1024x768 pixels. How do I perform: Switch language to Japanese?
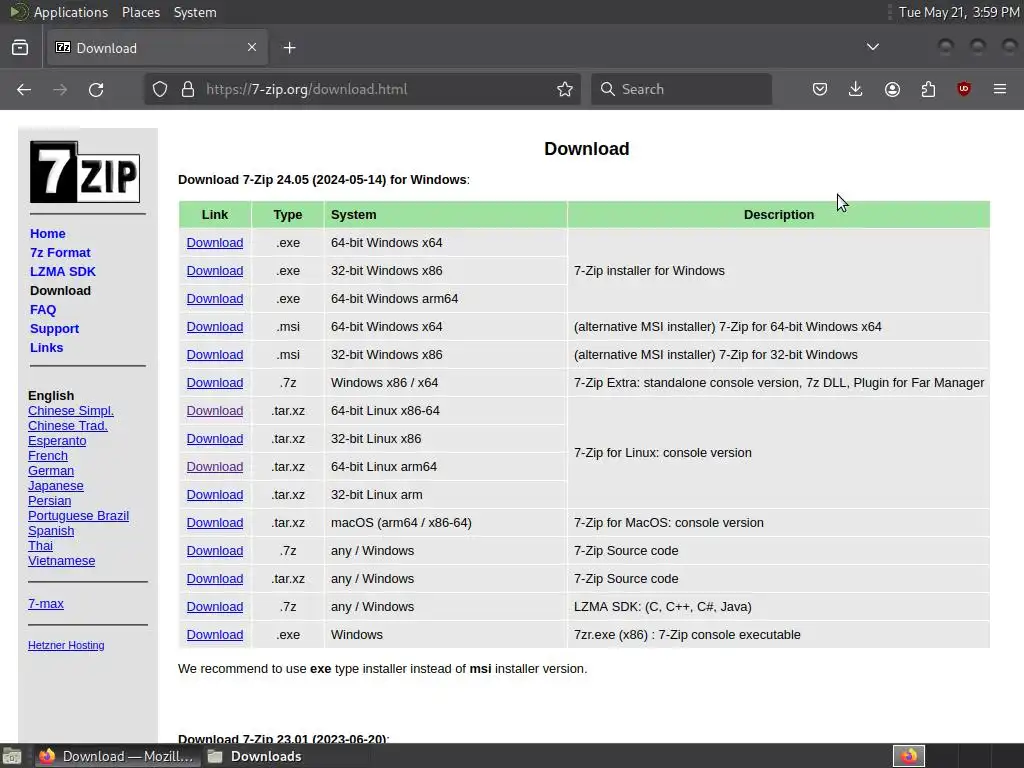[56, 486]
